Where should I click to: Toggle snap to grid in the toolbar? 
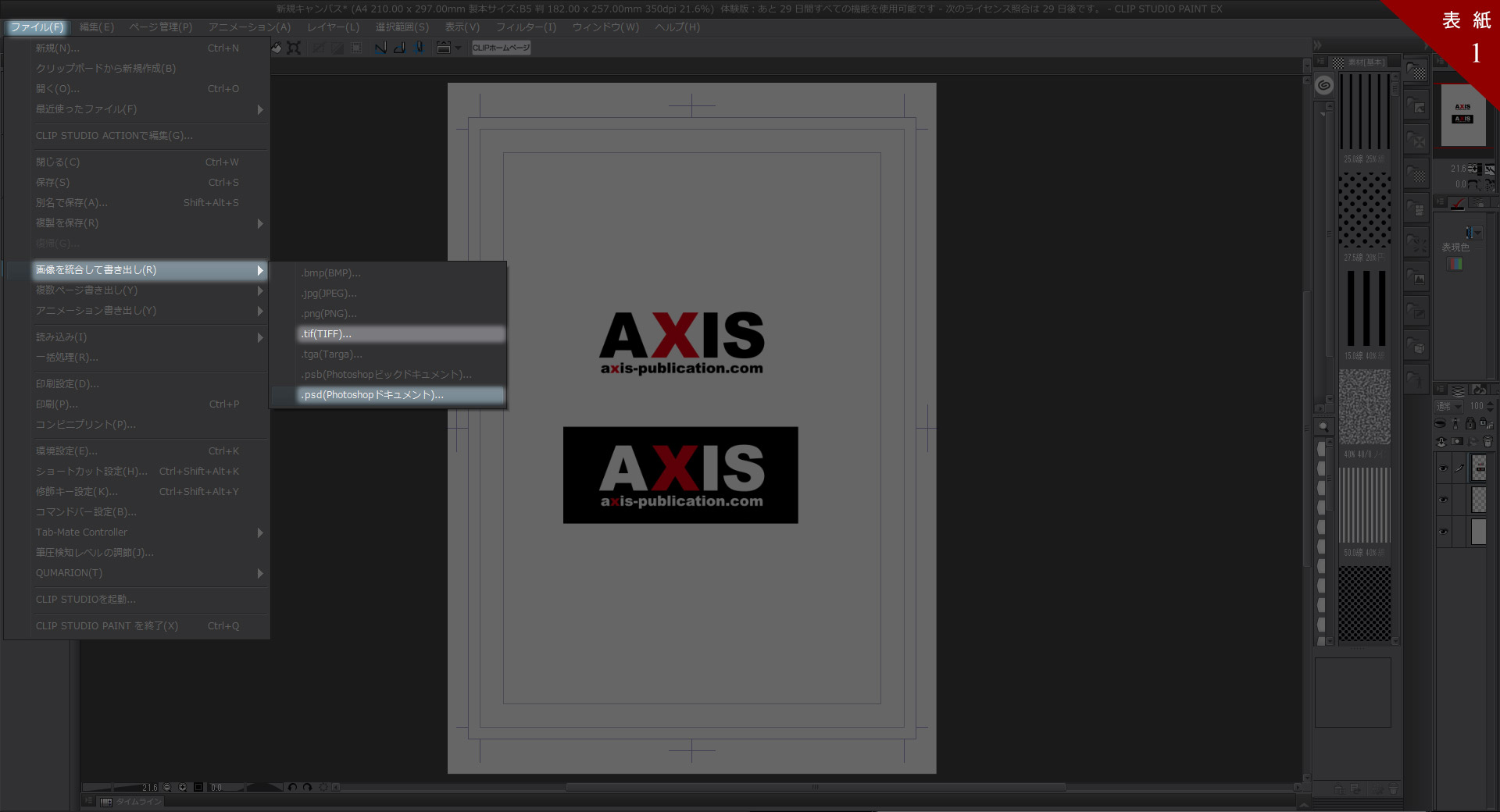click(x=419, y=48)
